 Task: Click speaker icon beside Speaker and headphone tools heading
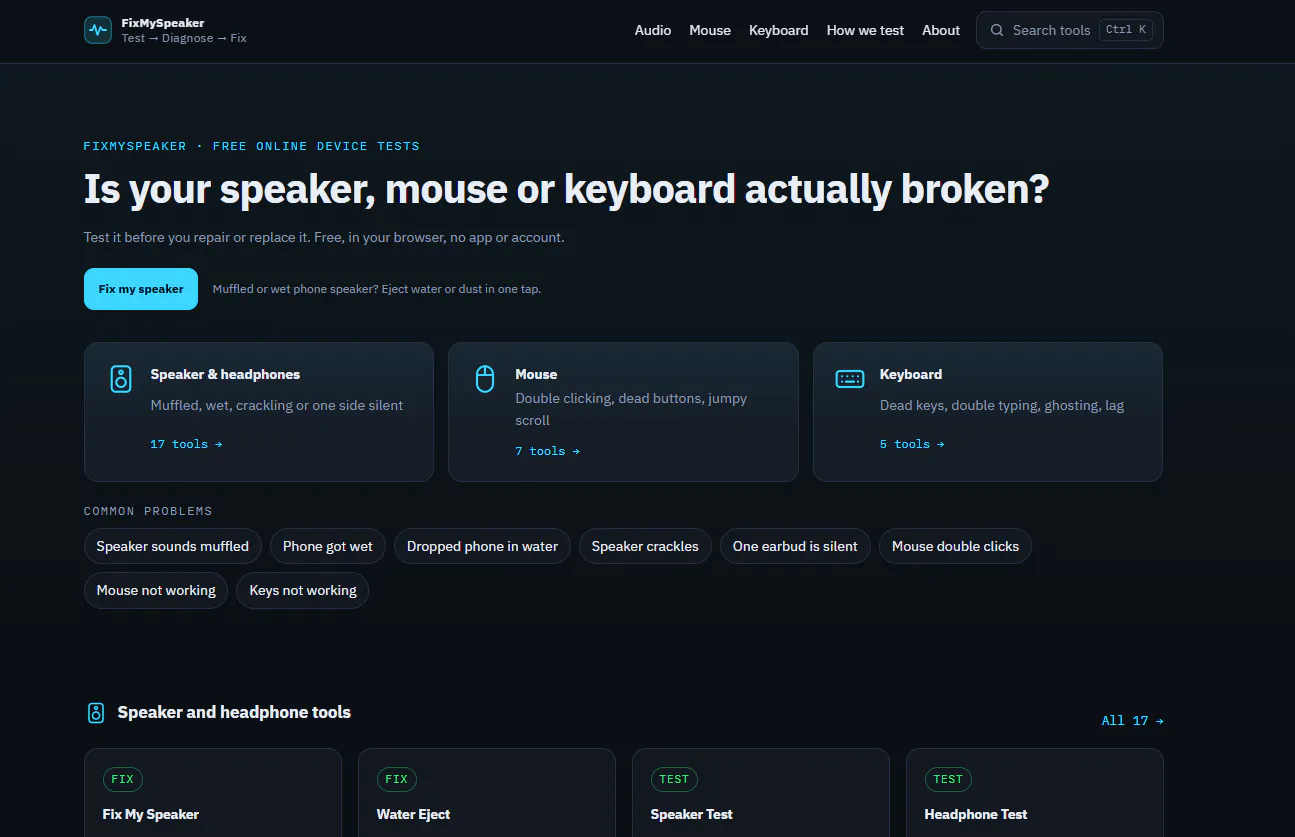(96, 713)
